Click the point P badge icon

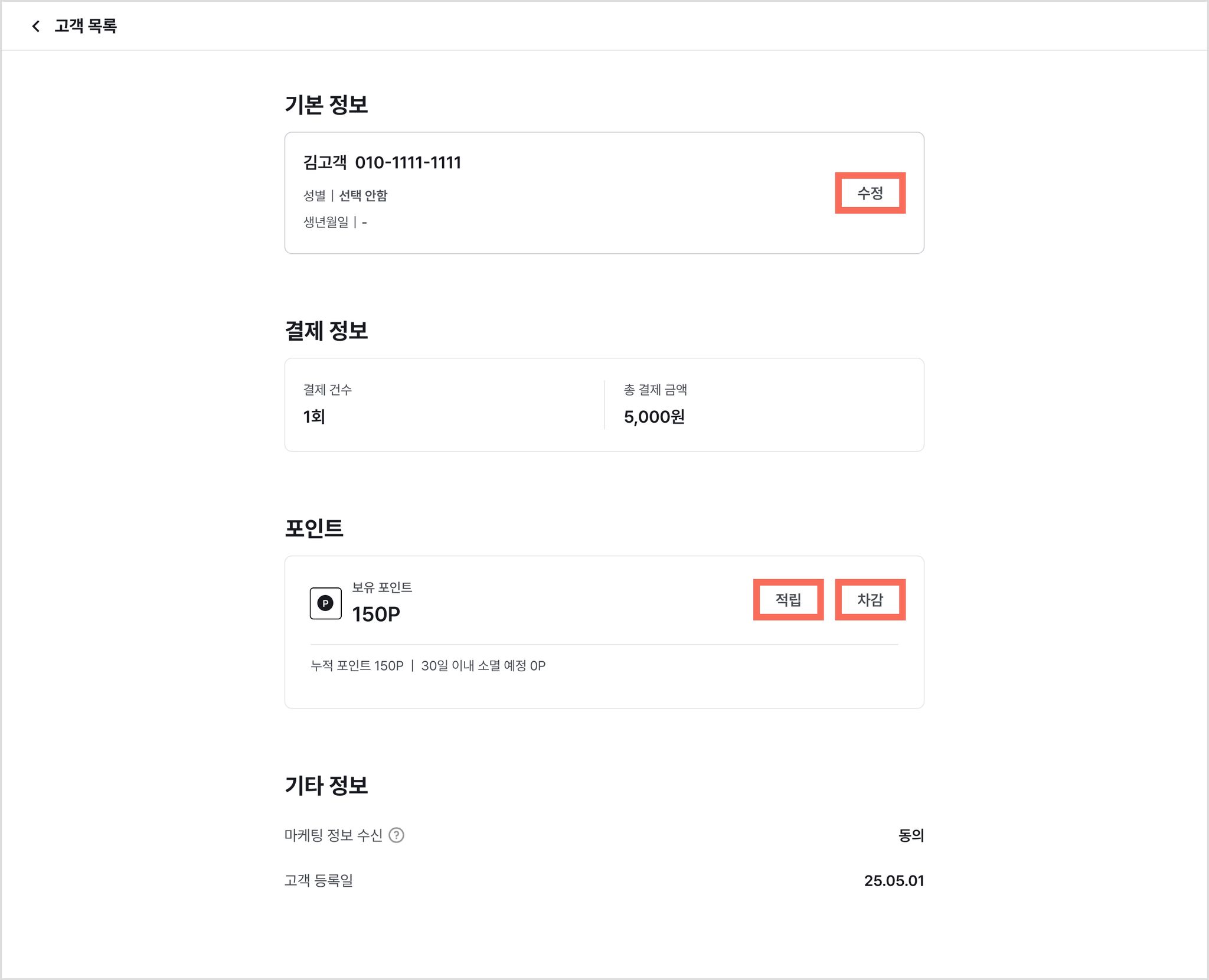click(x=326, y=603)
